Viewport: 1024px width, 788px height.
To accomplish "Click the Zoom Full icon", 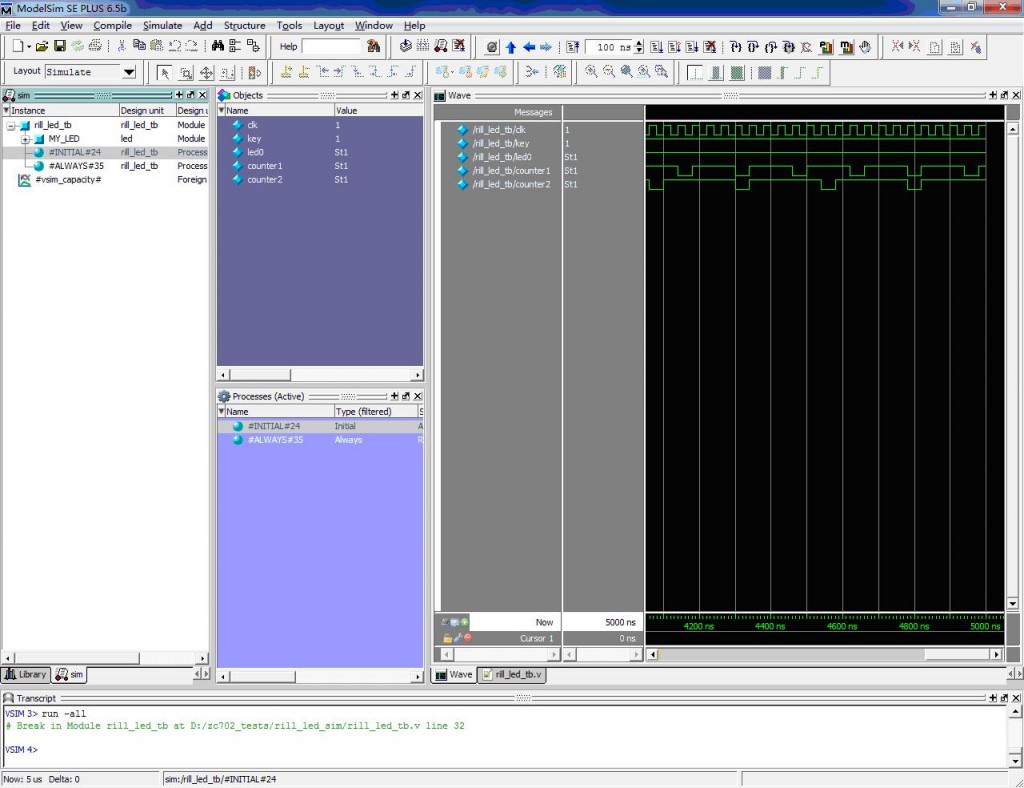I will [626, 71].
